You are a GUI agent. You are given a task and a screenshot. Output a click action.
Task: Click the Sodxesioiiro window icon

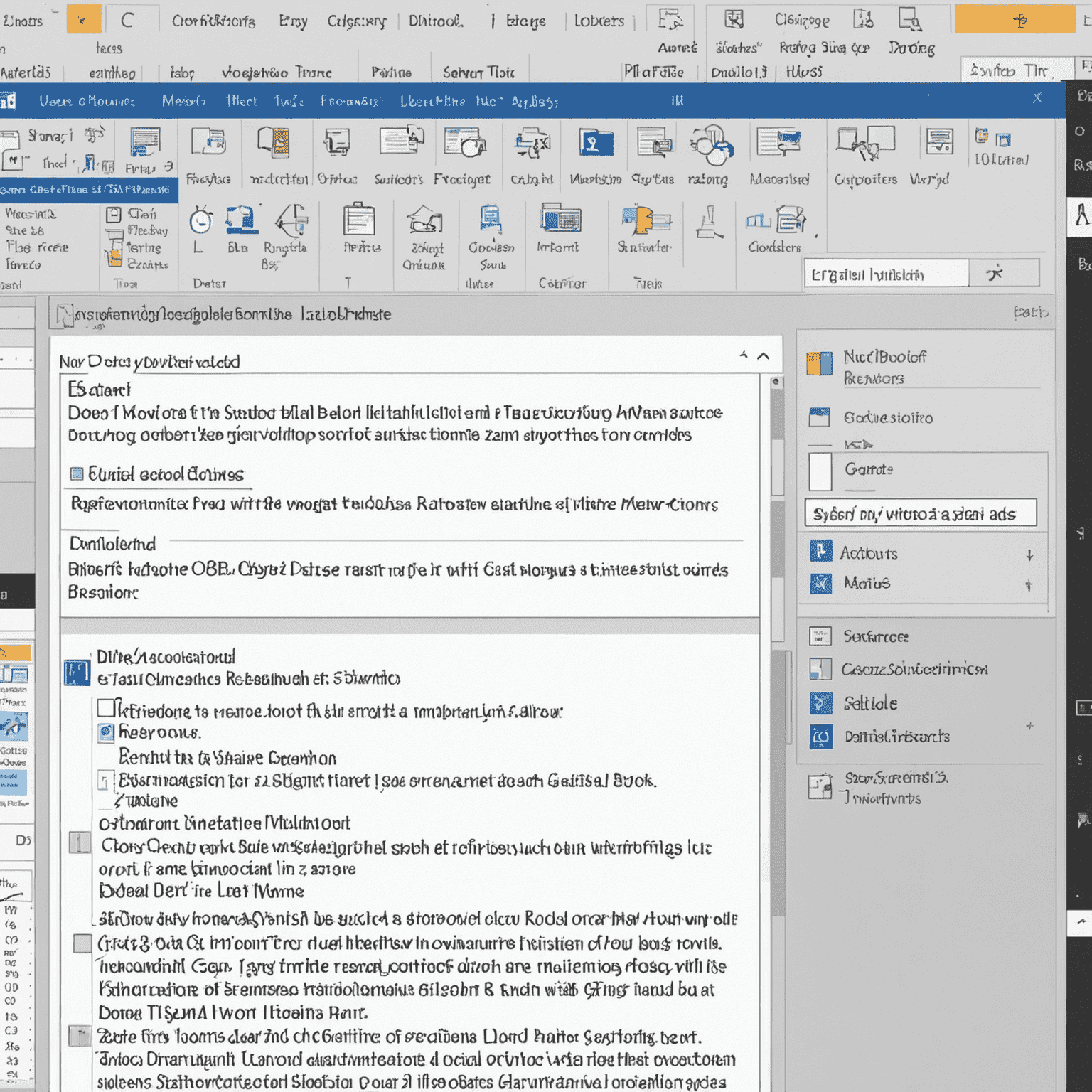819,417
